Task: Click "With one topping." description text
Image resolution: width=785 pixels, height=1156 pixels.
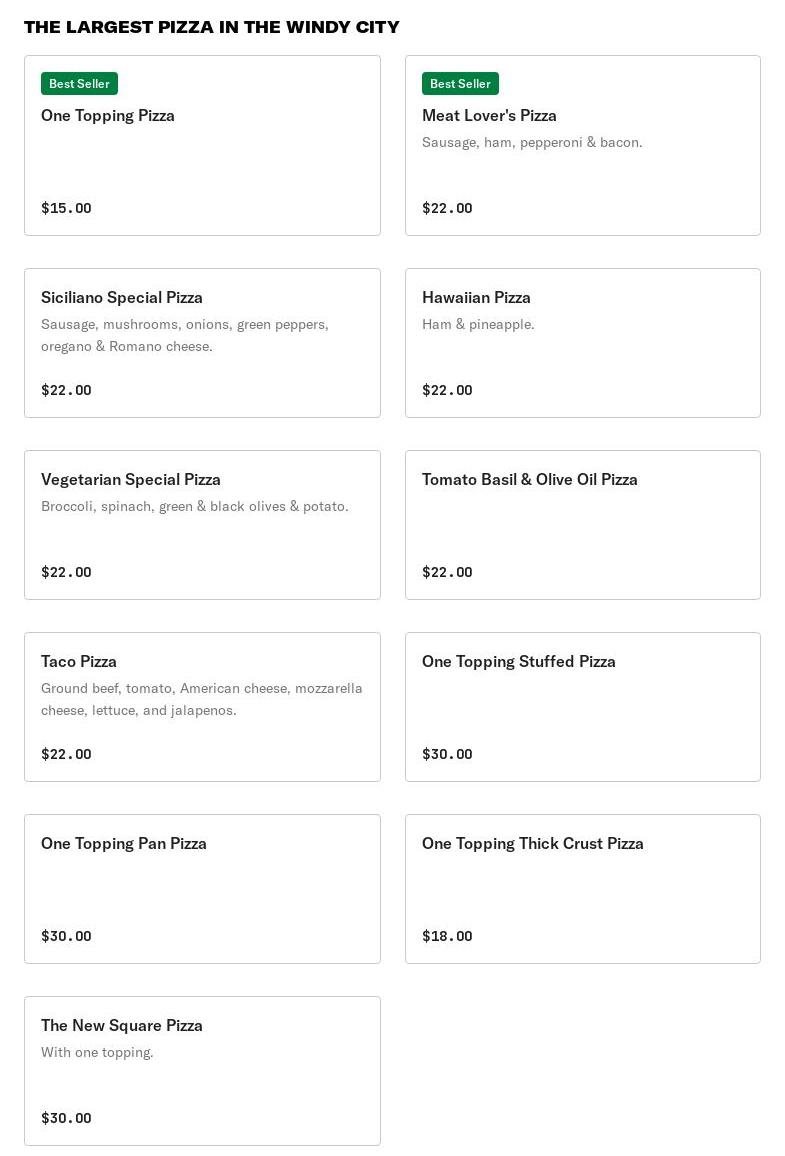Action: (x=97, y=1052)
